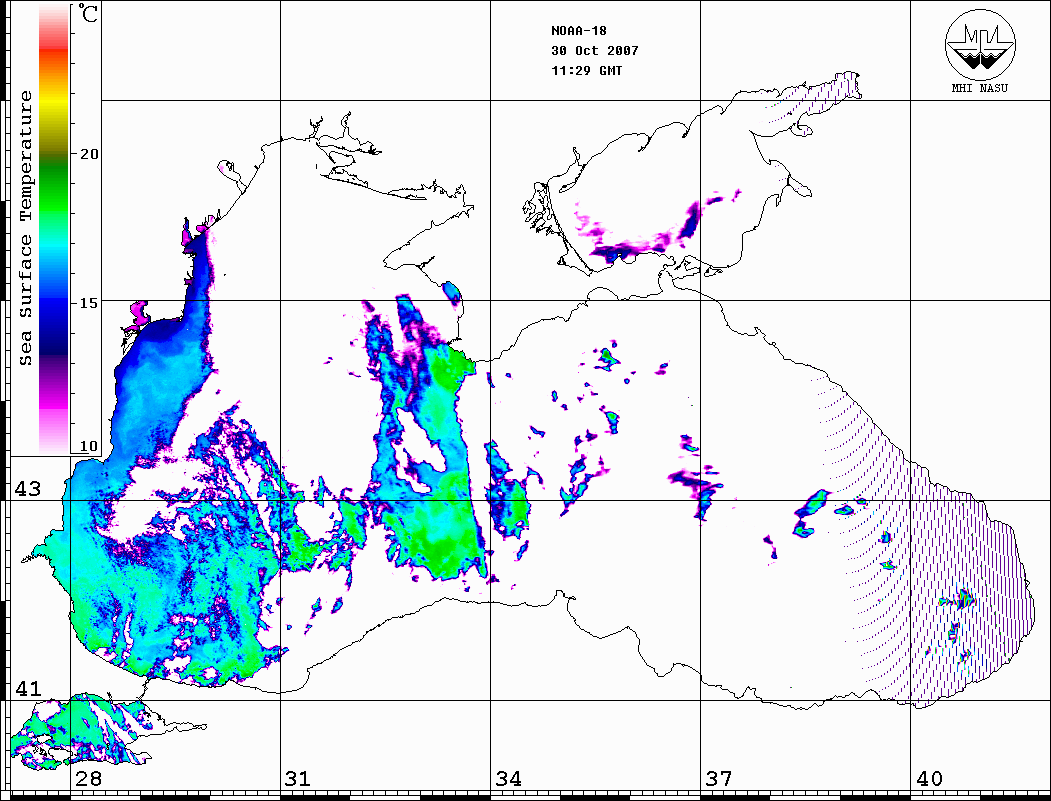Image resolution: width=1051 pixels, height=801 pixels.
Task: Click the MHI NASU logo emblem
Action: click(980, 44)
